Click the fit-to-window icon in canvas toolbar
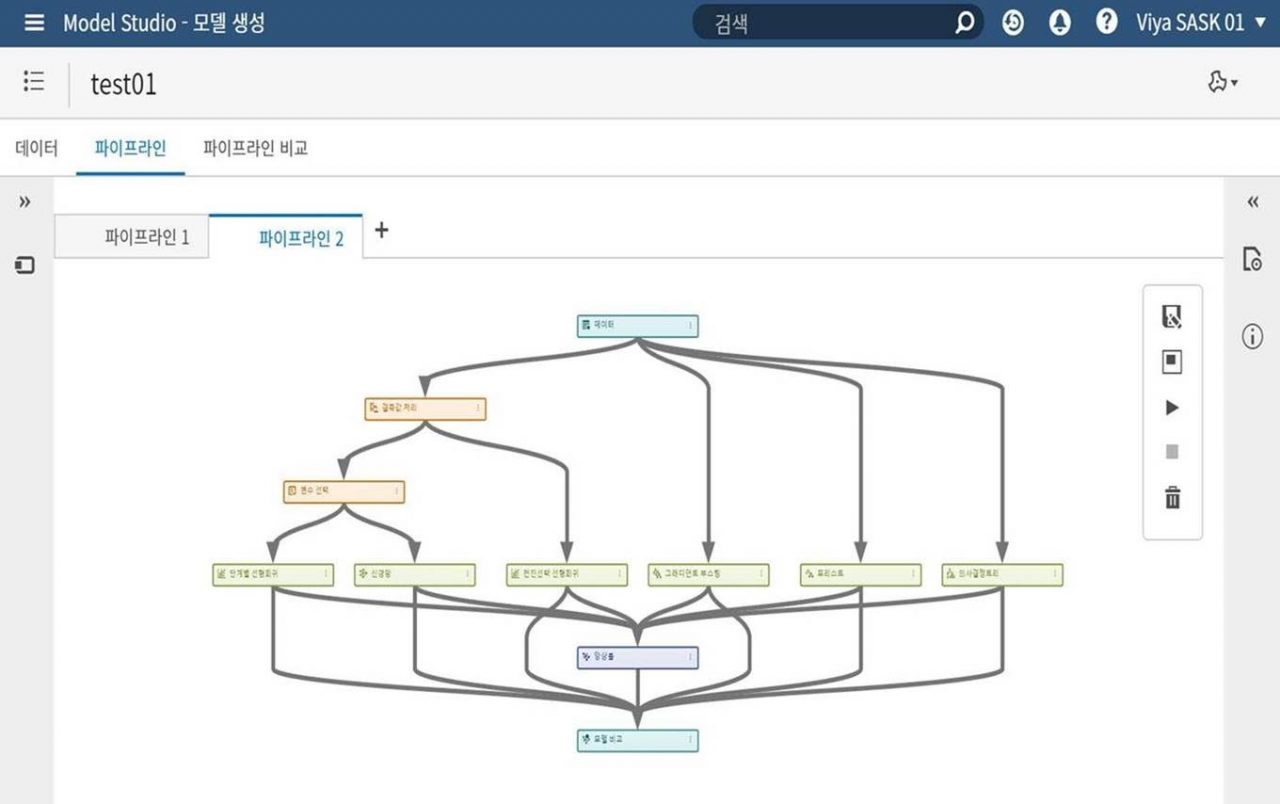Image resolution: width=1280 pixels, height=804 pixels. 1172,362
